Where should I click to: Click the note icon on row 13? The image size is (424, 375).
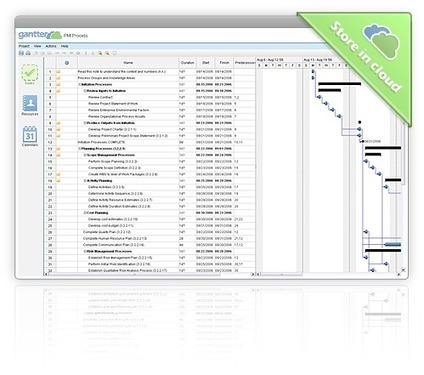coord(58,149)
